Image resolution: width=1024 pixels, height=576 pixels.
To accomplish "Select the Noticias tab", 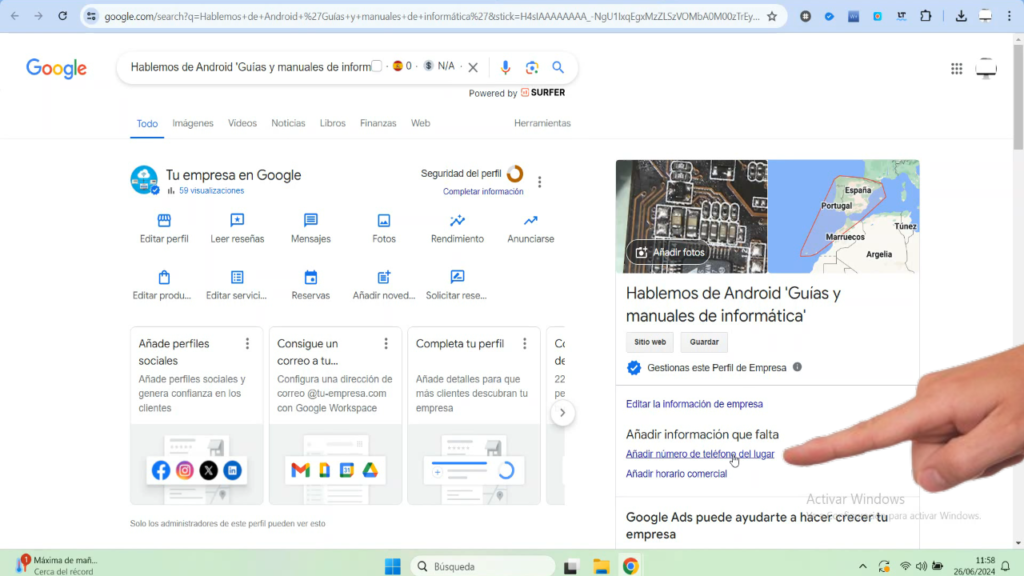I will 288,123.
